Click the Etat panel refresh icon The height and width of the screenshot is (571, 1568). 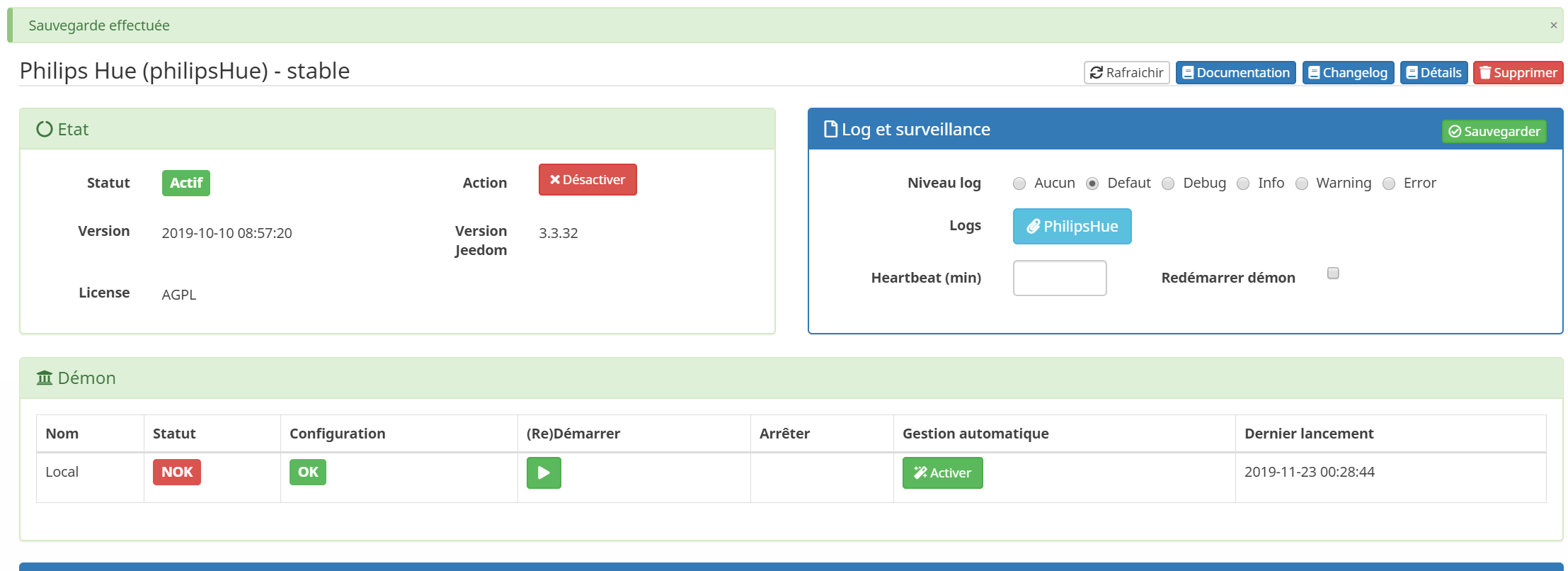point(45,129)
